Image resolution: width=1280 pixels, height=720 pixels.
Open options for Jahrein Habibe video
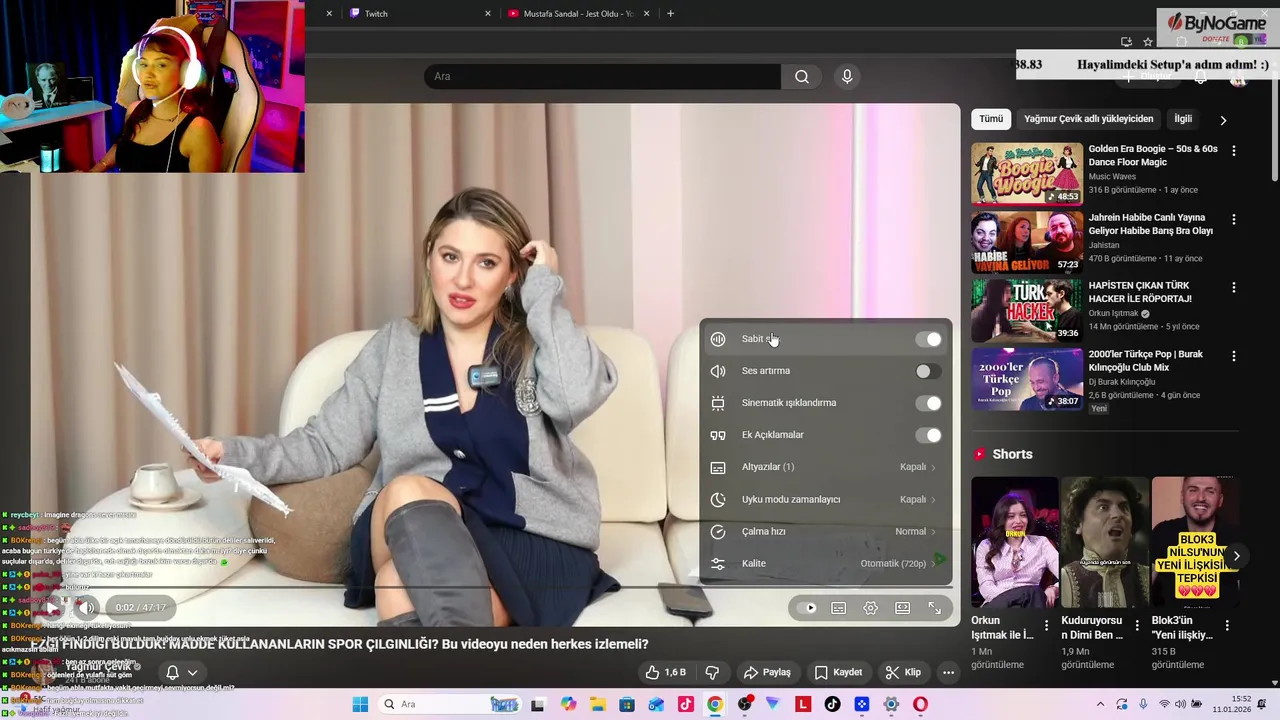click(1233, 219)
